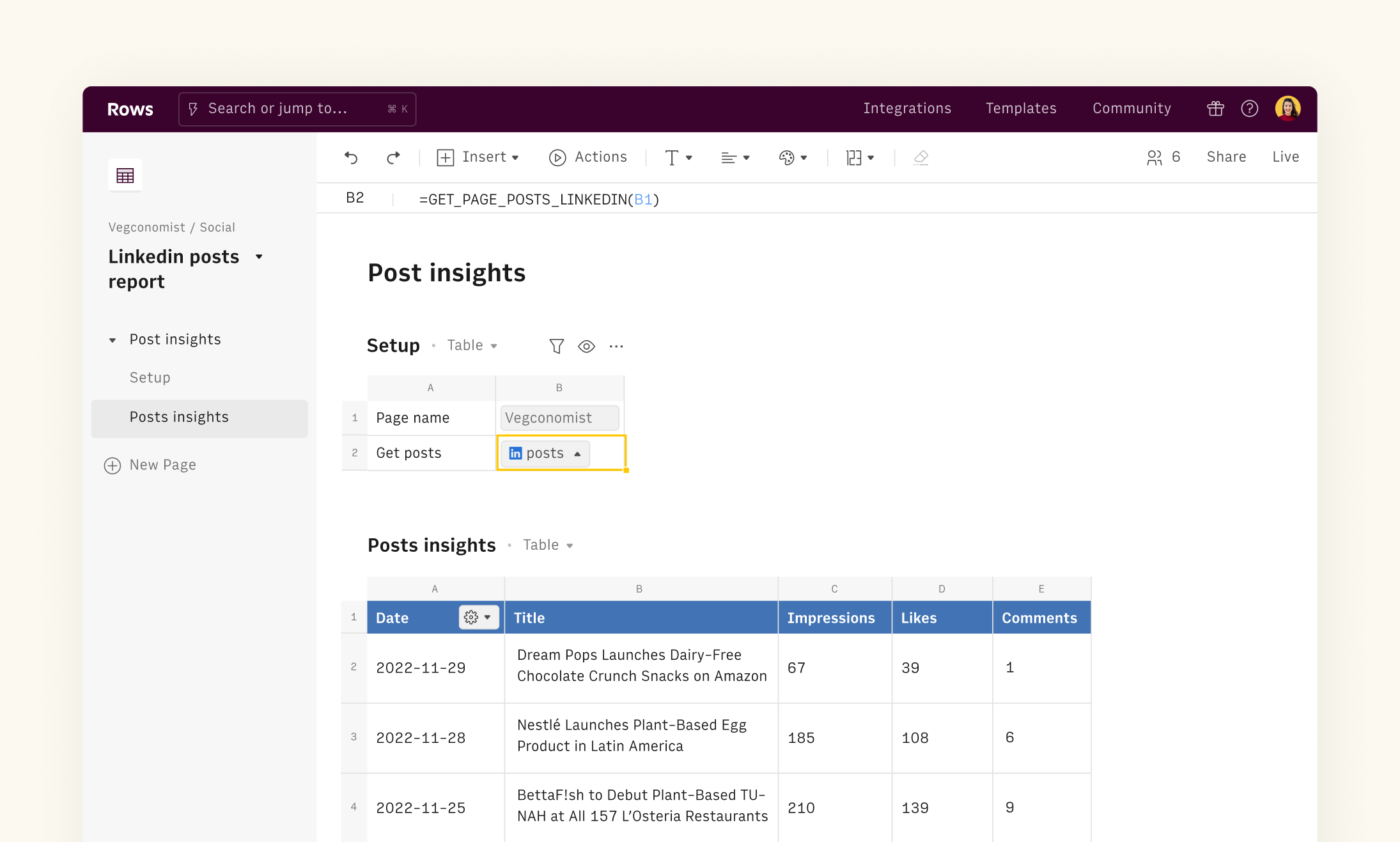This screenshot has width=1400, height=842.
Task: Open the help question mark icon
Action: [x=1249, y=109]
